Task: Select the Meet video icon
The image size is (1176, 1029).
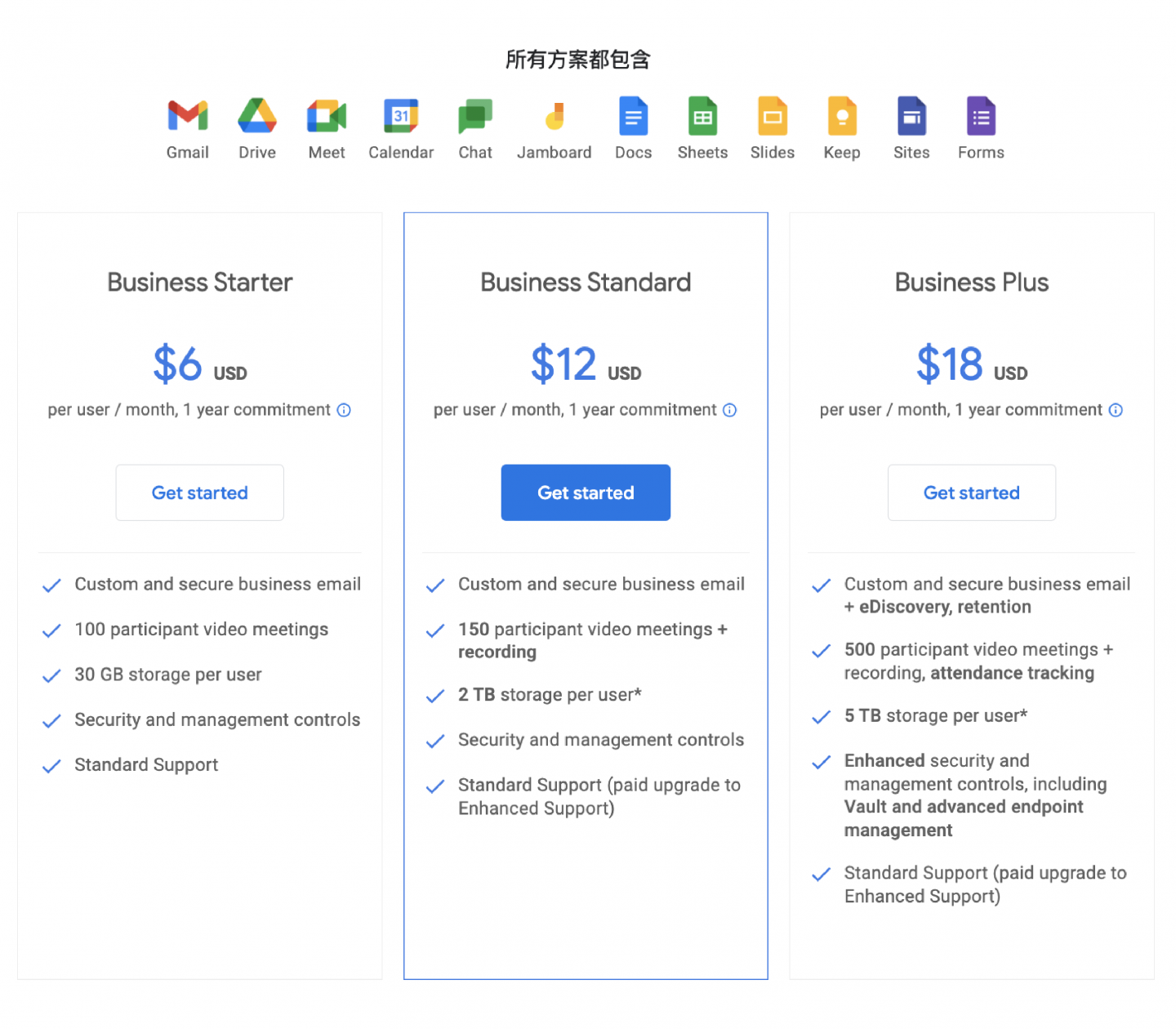Action: tap(327, 116)
